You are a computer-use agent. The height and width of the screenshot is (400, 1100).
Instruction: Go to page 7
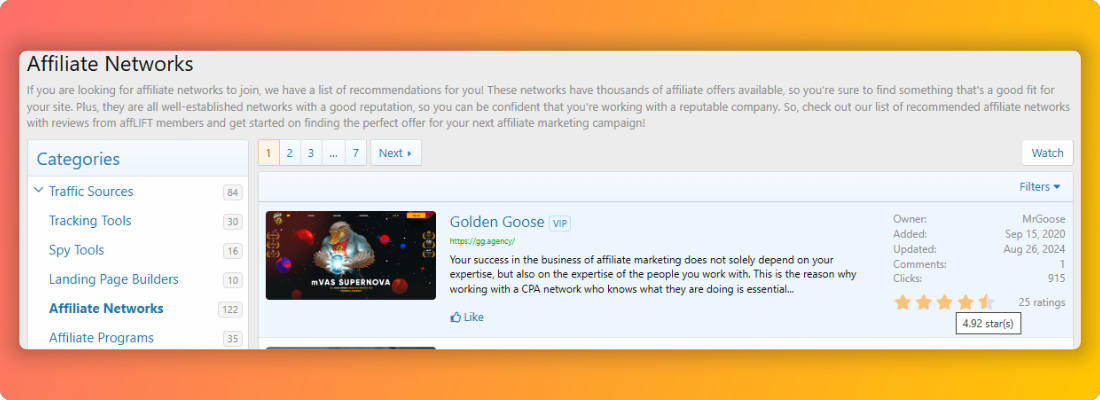click(356, 153)
